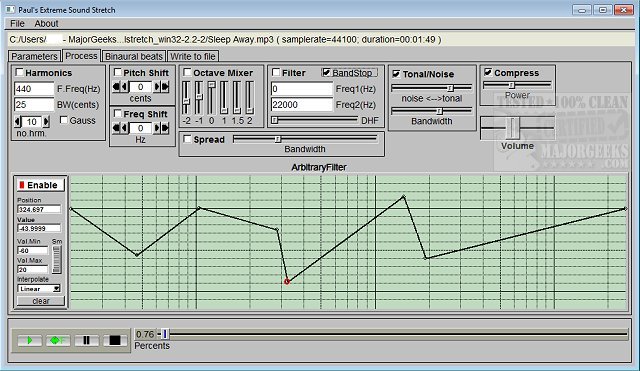Click the loaded Sleep Away.mp3 file path text
Screen dimensions: 640x371
[x=225, y=40]
